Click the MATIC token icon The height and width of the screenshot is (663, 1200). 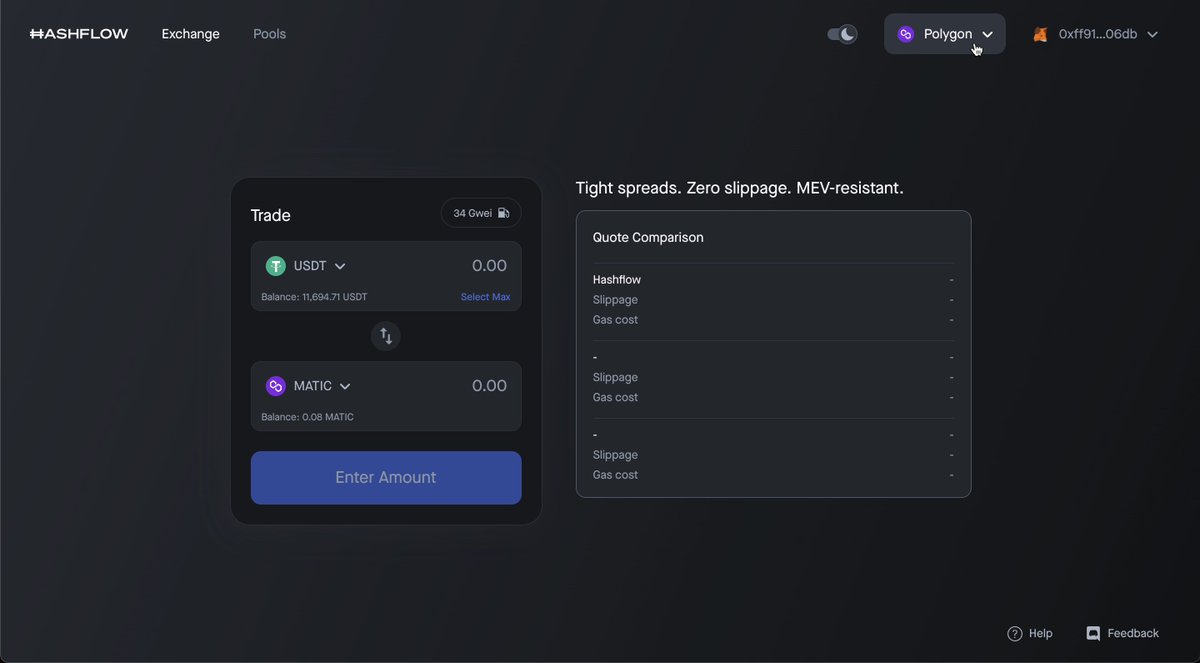[276, 386]
